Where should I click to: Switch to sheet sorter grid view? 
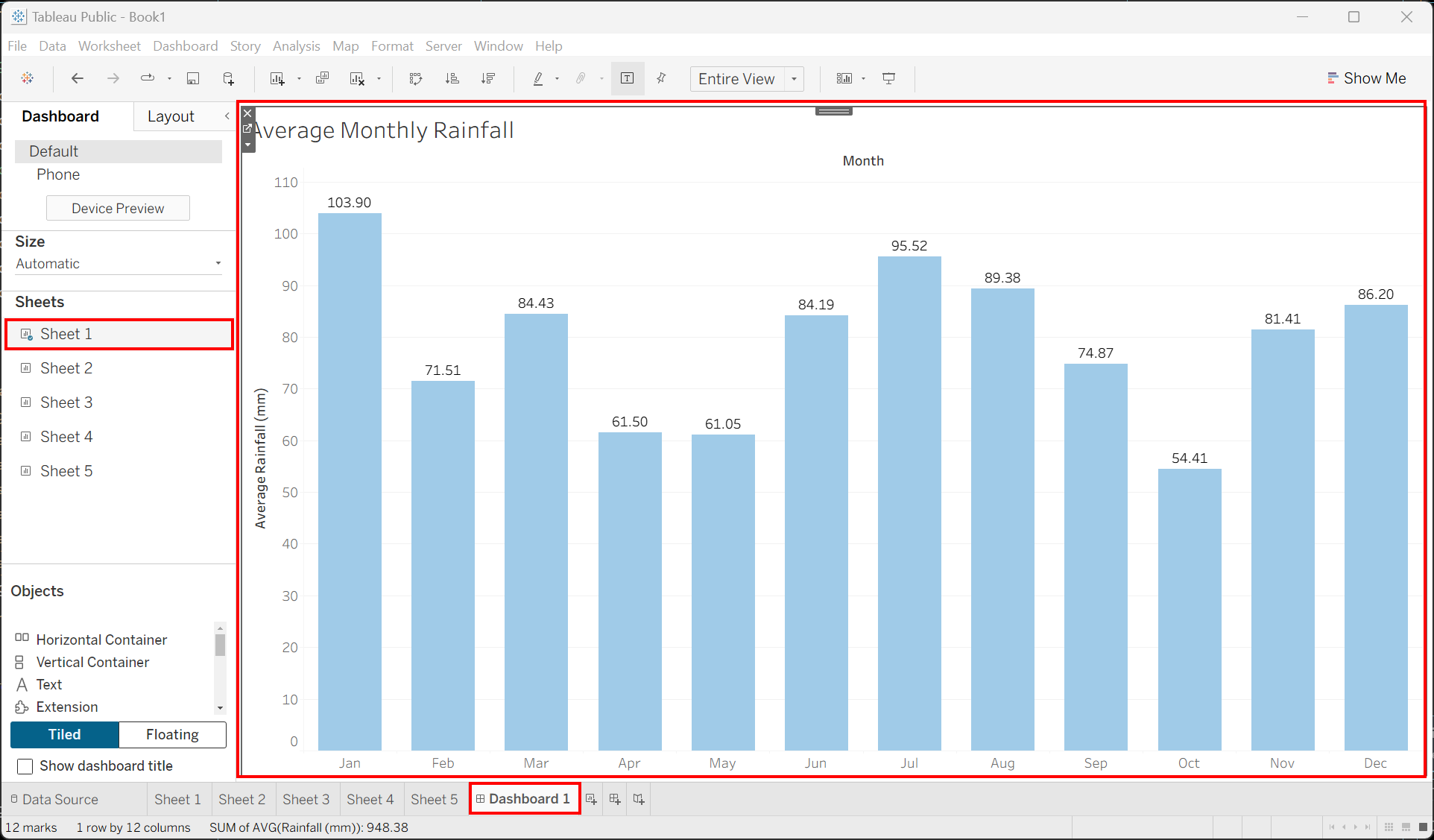coord(1389,827)
